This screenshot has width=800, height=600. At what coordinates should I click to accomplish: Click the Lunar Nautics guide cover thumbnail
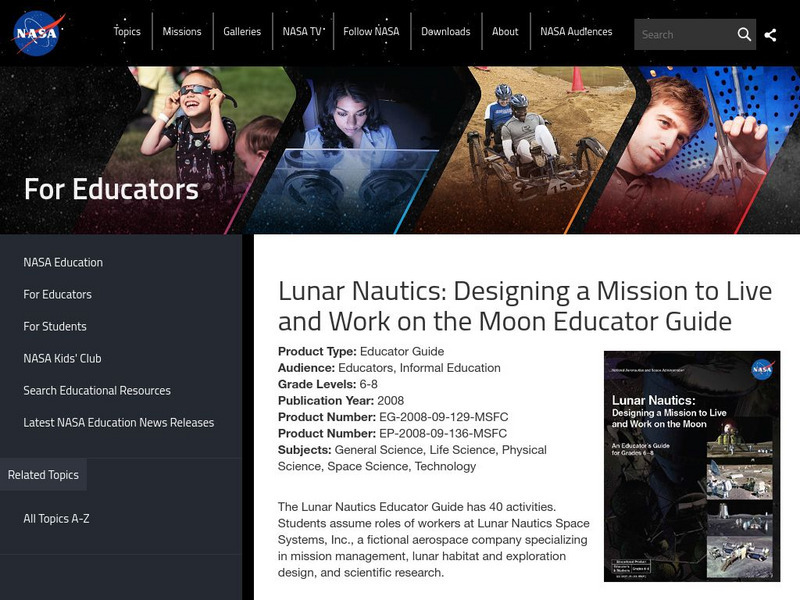pos(692,466)
